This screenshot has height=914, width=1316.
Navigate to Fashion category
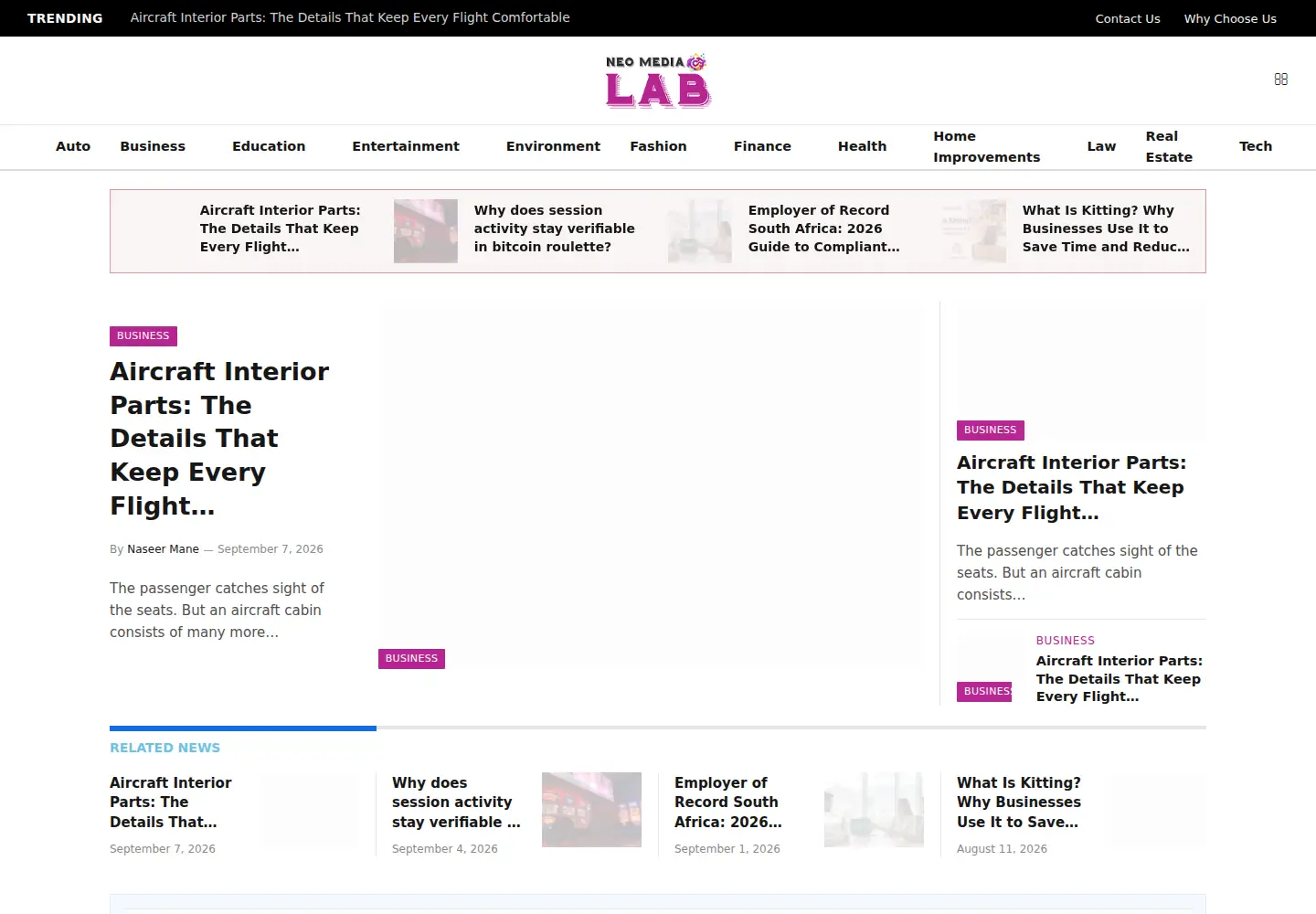click(x=658, y=146)
